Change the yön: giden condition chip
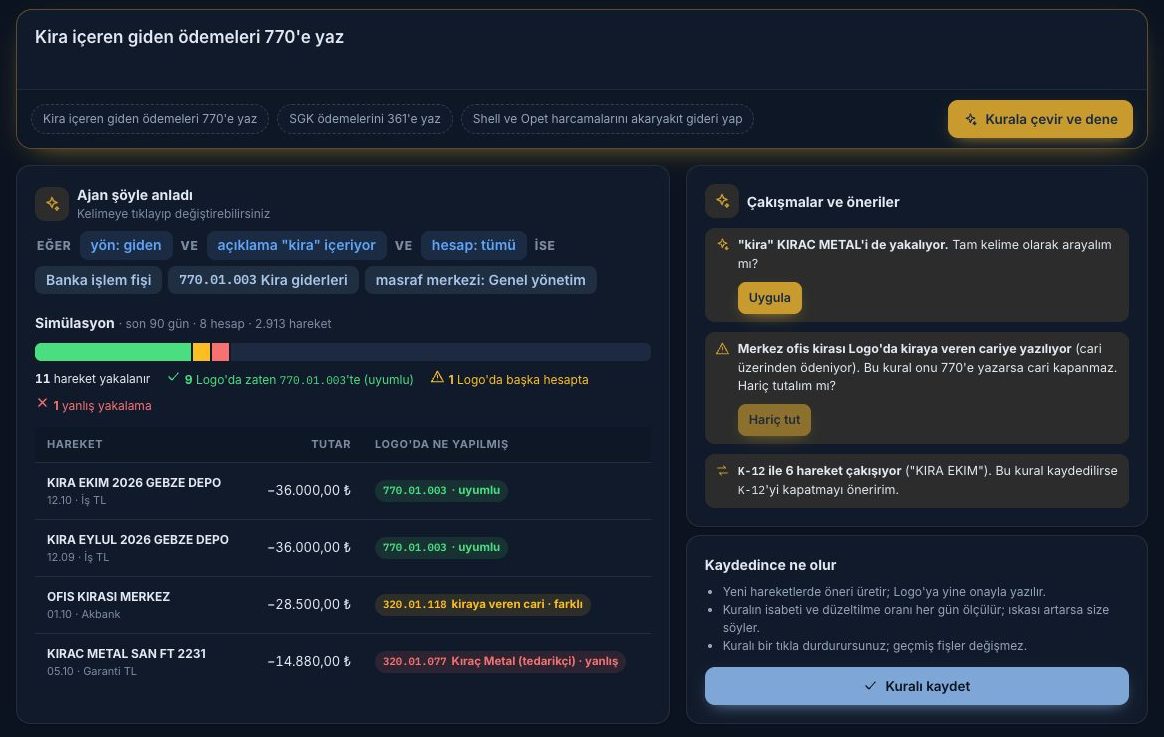The image size is (1164, 737). click(126, 246)
